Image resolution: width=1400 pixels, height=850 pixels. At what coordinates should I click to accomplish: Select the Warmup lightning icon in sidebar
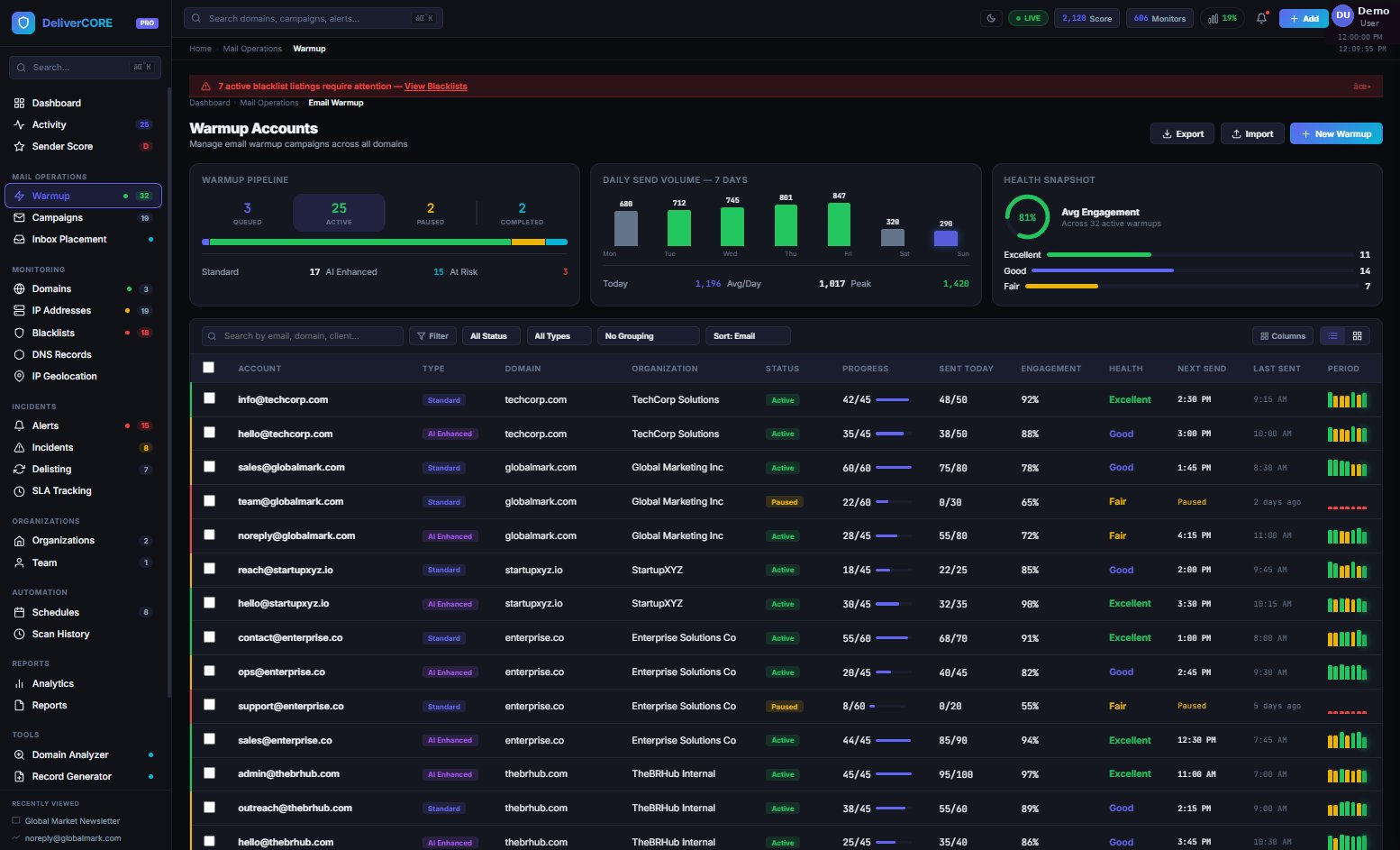[x=22, y=196]
